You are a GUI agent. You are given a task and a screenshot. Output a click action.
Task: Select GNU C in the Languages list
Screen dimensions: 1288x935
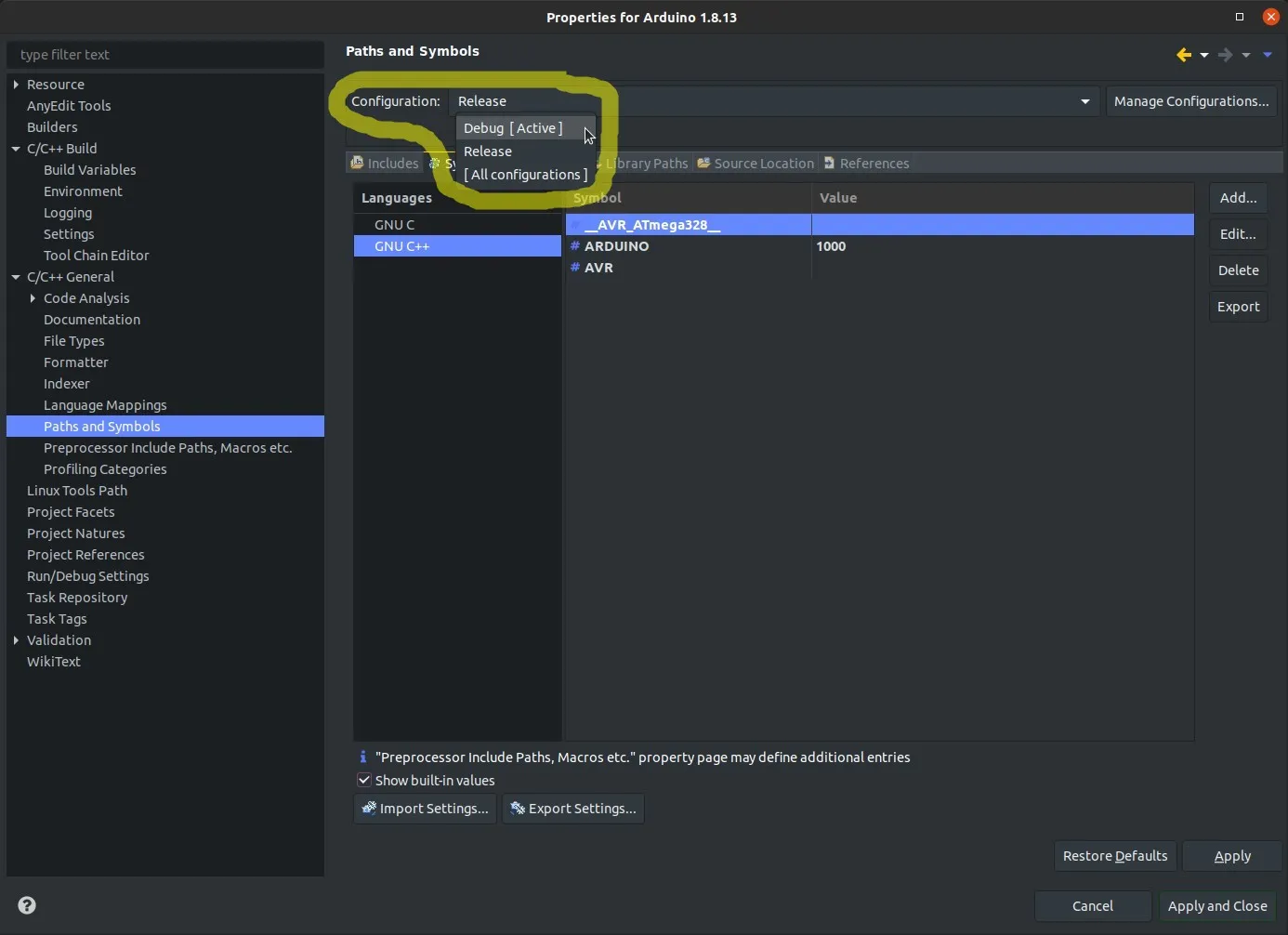coord(457,225)
